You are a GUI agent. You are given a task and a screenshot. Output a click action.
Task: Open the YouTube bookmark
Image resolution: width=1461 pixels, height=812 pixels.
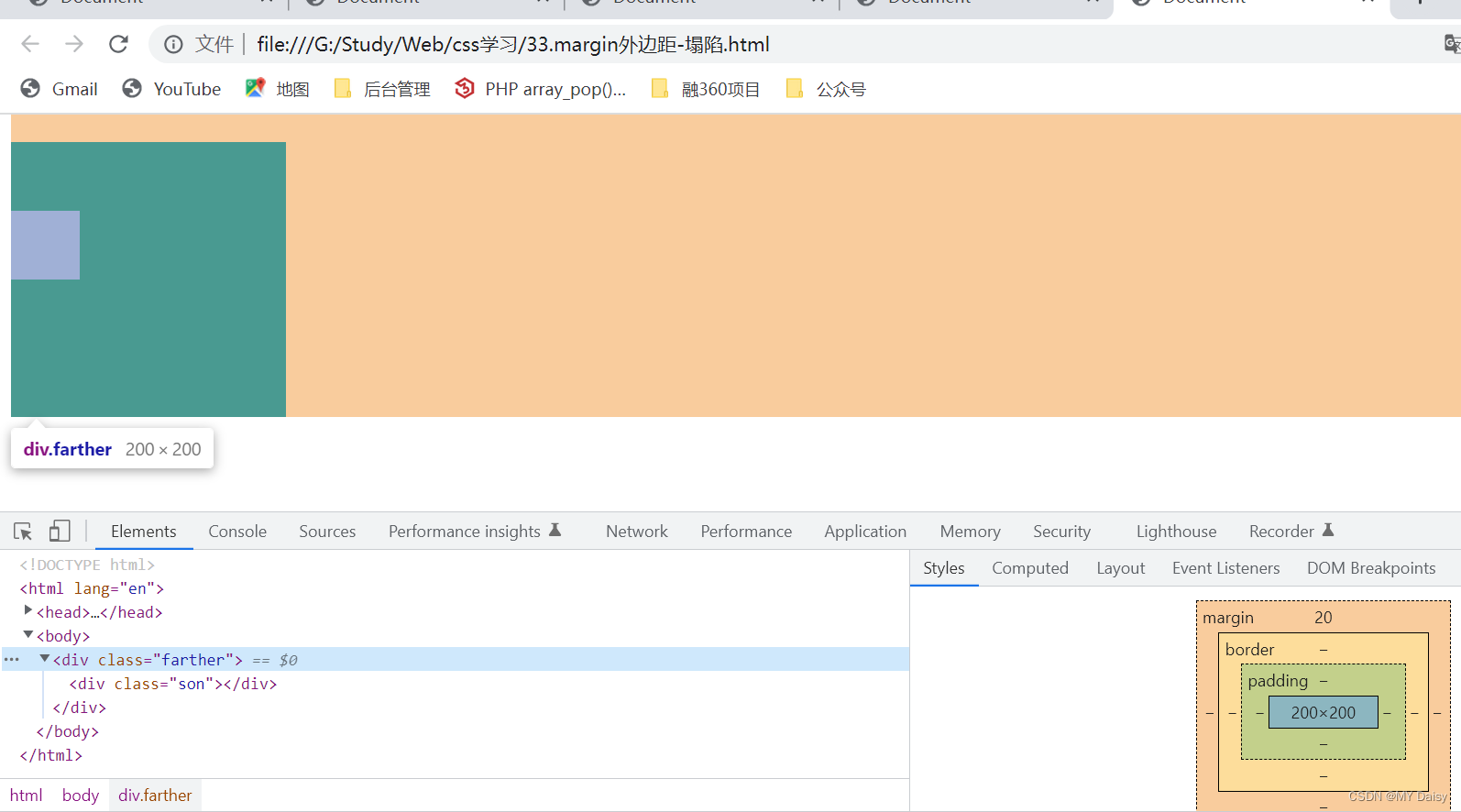tap(172, 89)
